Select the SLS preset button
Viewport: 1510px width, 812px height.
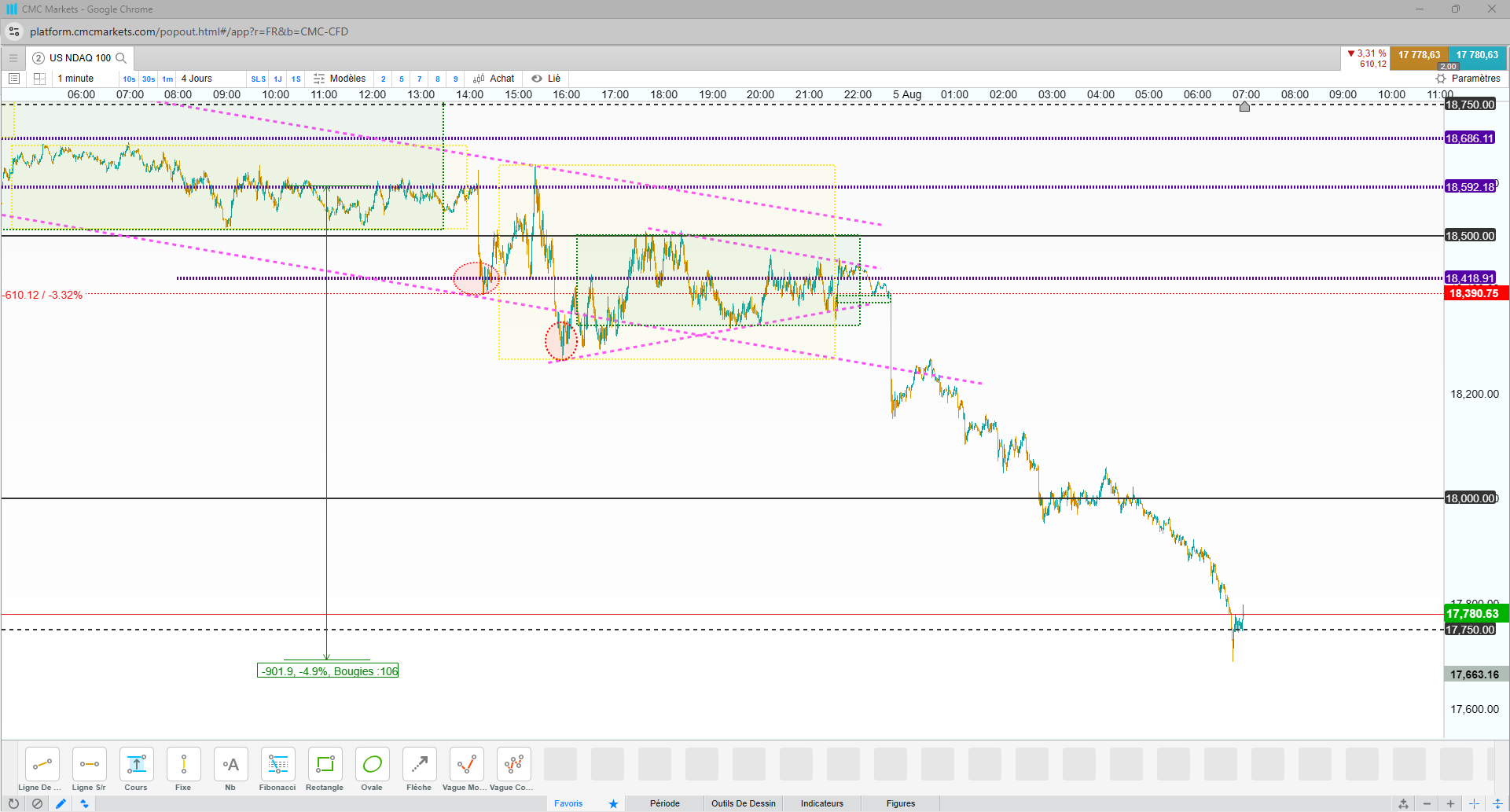click(259, 79)
